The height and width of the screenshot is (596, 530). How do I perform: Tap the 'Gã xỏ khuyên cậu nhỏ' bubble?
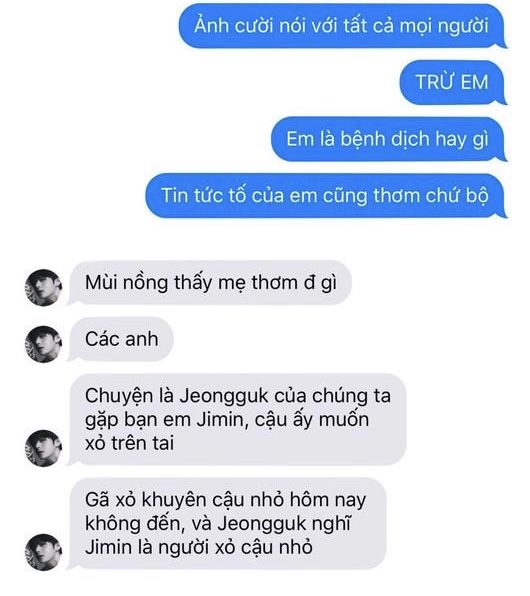227,524
